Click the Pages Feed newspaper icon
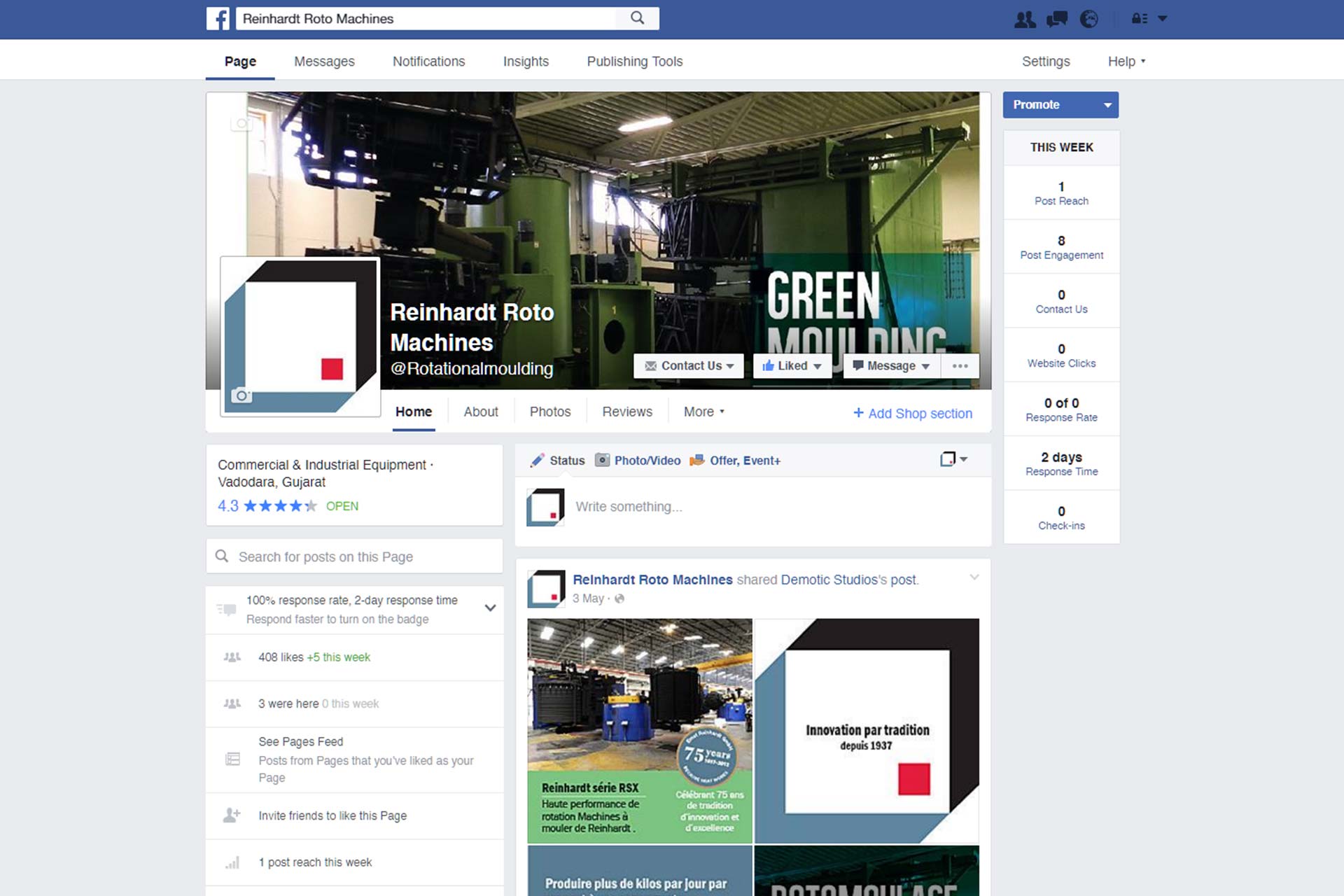Viewport: 1344px width, 896px height. pos(232,759)
